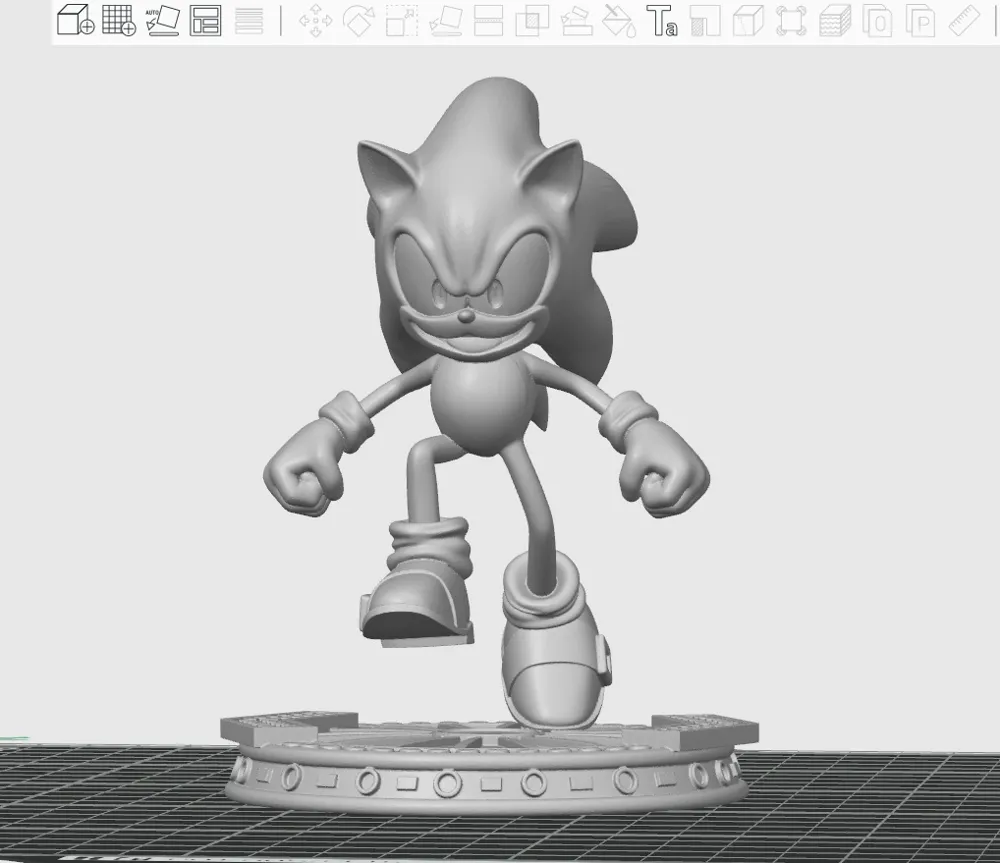Select the support painting brush tool

[x=576, y=21]
